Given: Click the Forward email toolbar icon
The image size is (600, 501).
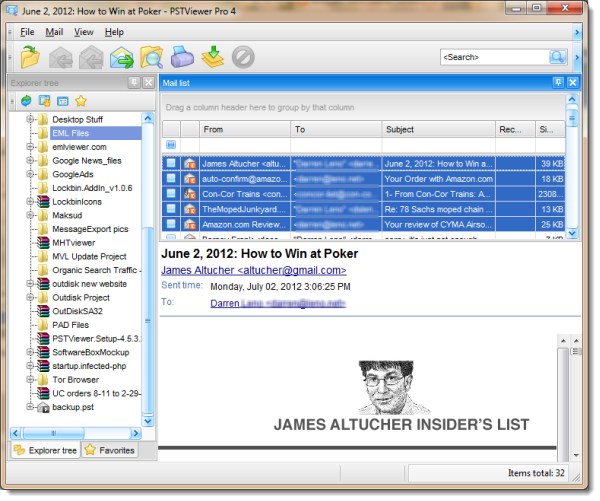Looking at the screenshot, I should tap(122, 57).
